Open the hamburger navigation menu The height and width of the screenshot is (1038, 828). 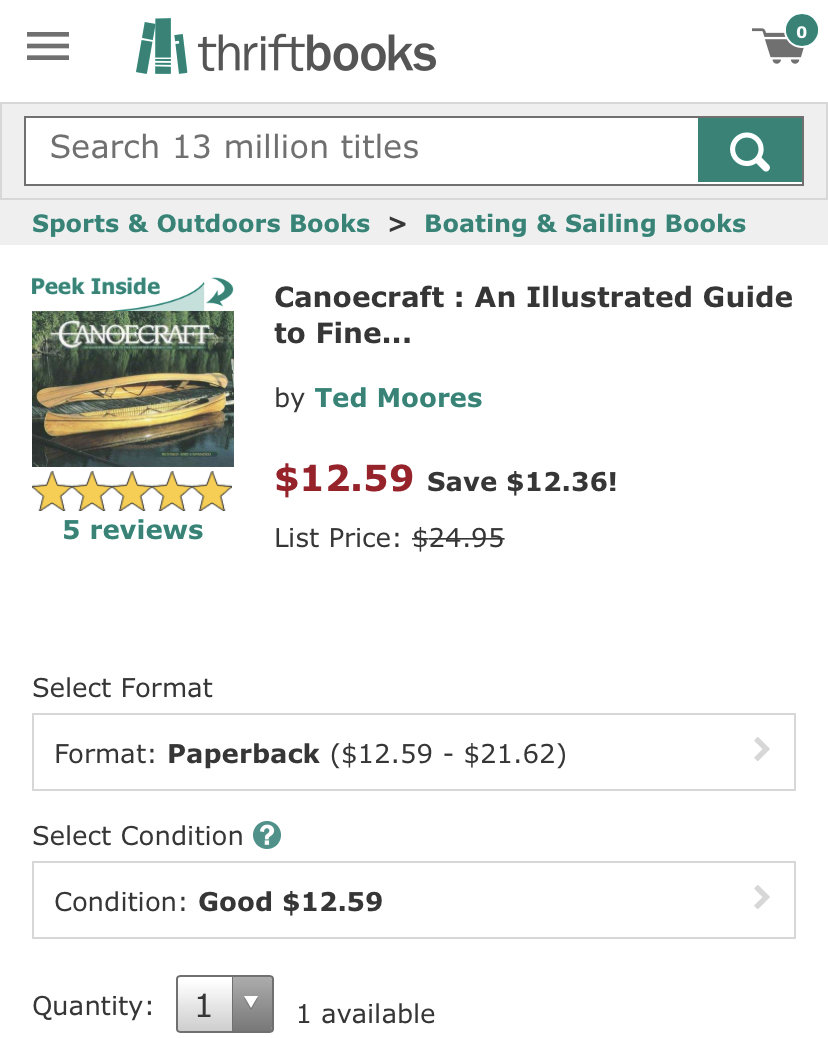pos(48,46)
